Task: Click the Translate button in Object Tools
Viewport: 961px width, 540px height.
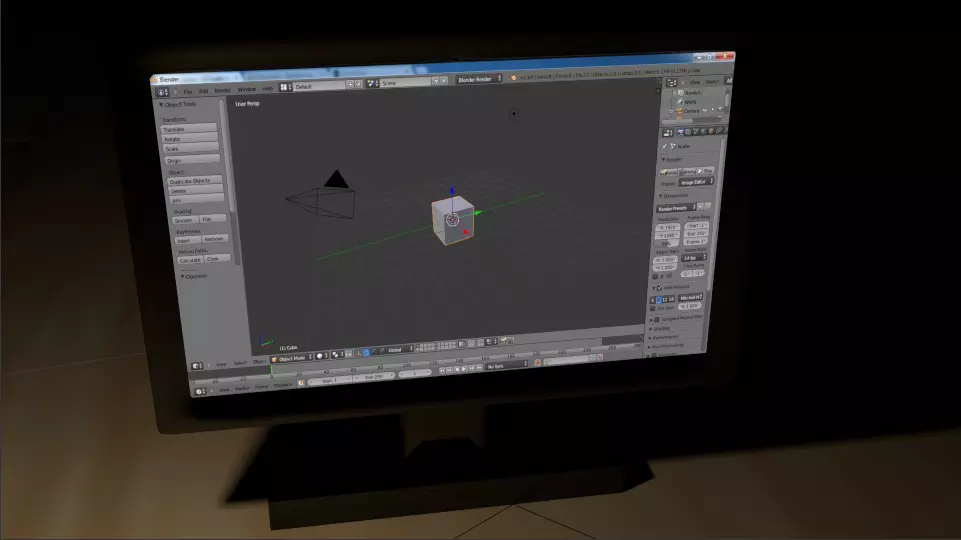Action: [x=189, y=129]
